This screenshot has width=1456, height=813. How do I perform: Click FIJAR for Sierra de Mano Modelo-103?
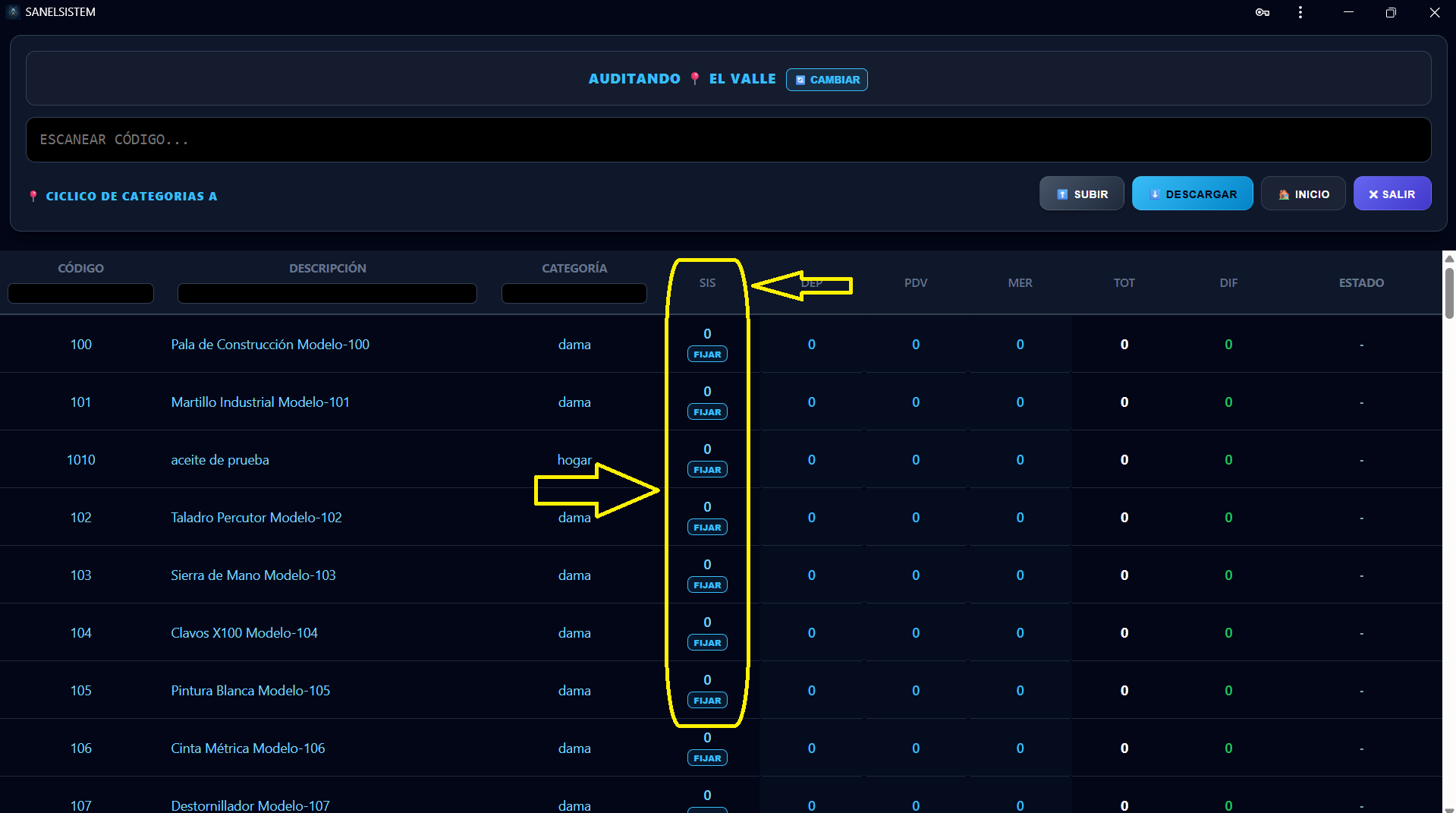tap(707, 585)
